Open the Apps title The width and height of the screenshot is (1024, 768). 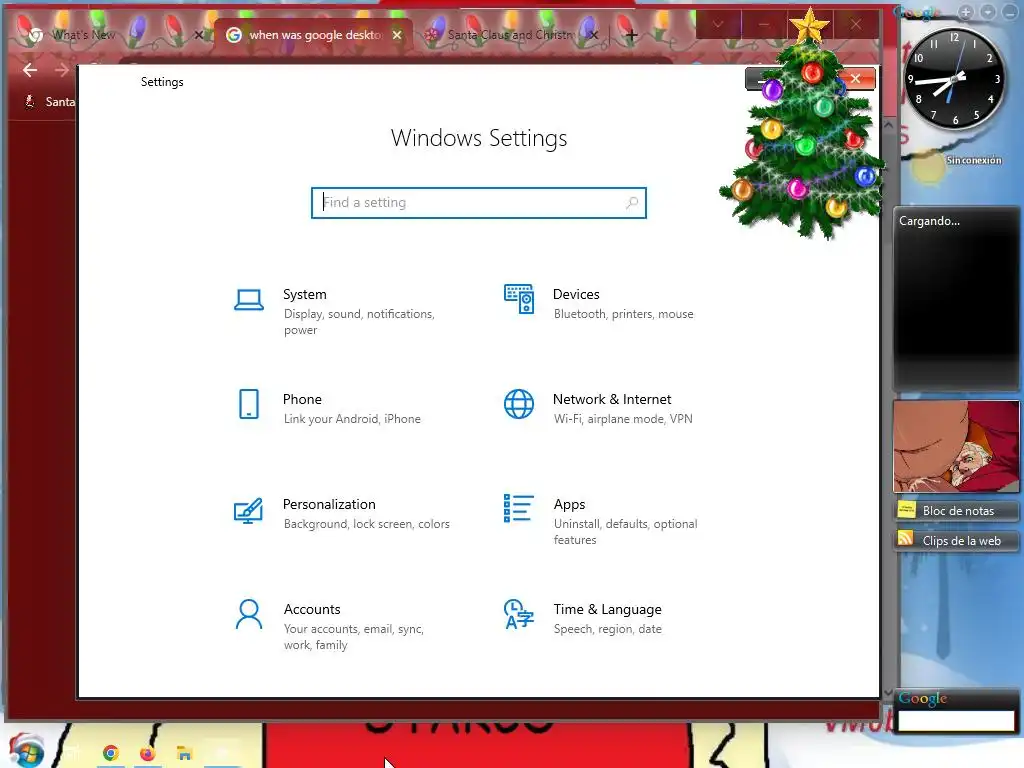click(x=569, y=504)
